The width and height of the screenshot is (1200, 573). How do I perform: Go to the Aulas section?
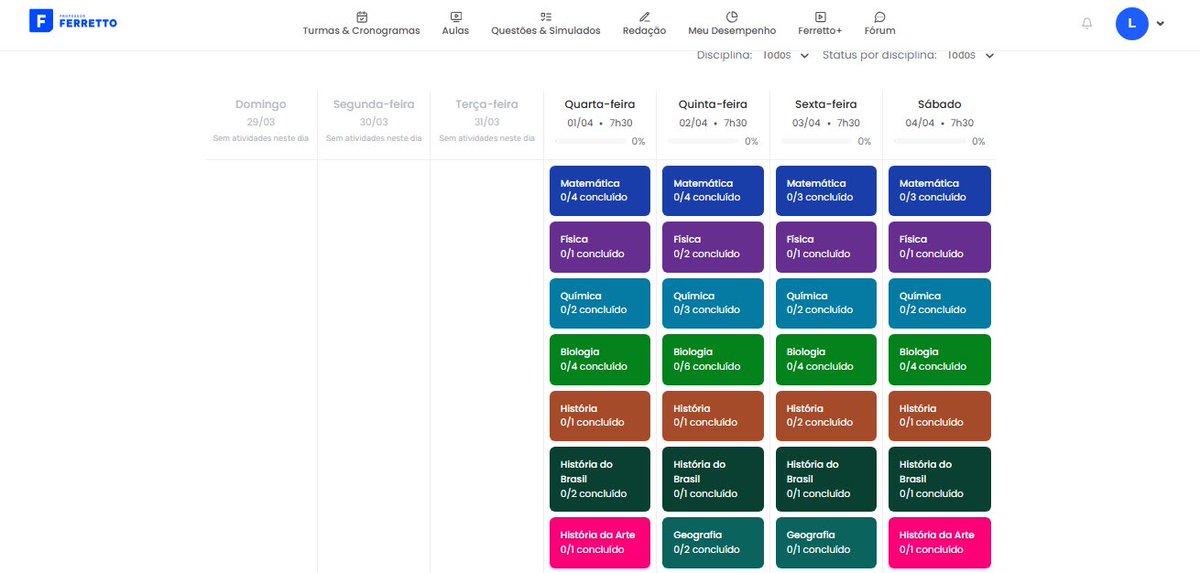point(456,31)
